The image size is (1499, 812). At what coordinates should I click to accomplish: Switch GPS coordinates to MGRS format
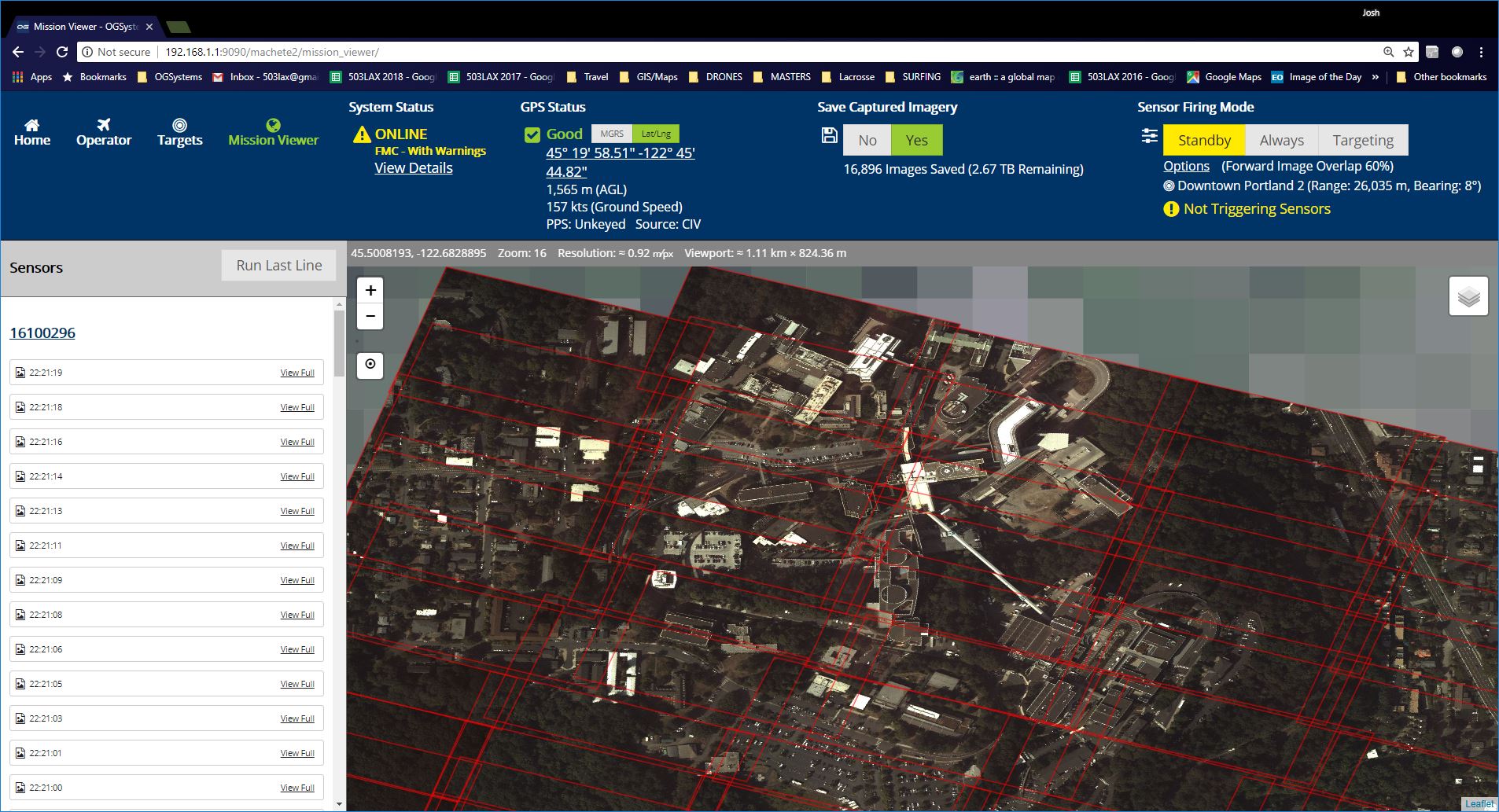pos(612,134)
